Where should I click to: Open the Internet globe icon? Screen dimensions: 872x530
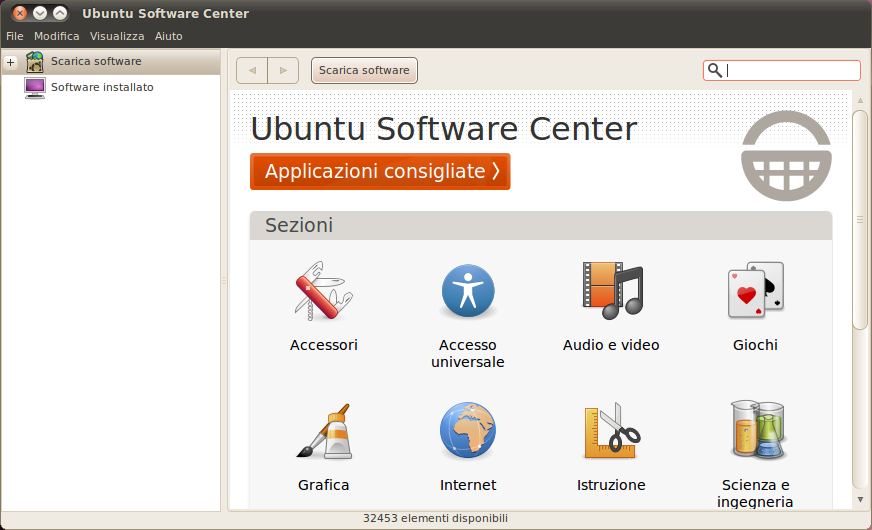[468, 430]
